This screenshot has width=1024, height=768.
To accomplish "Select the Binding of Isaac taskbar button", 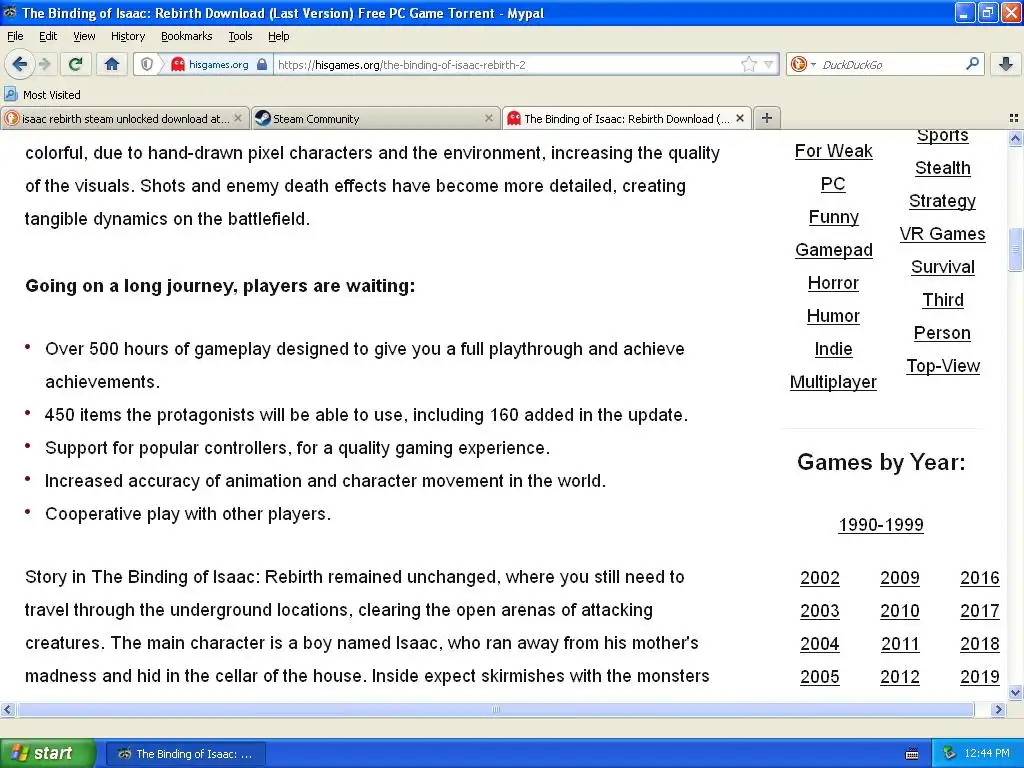I will (185, 754).
